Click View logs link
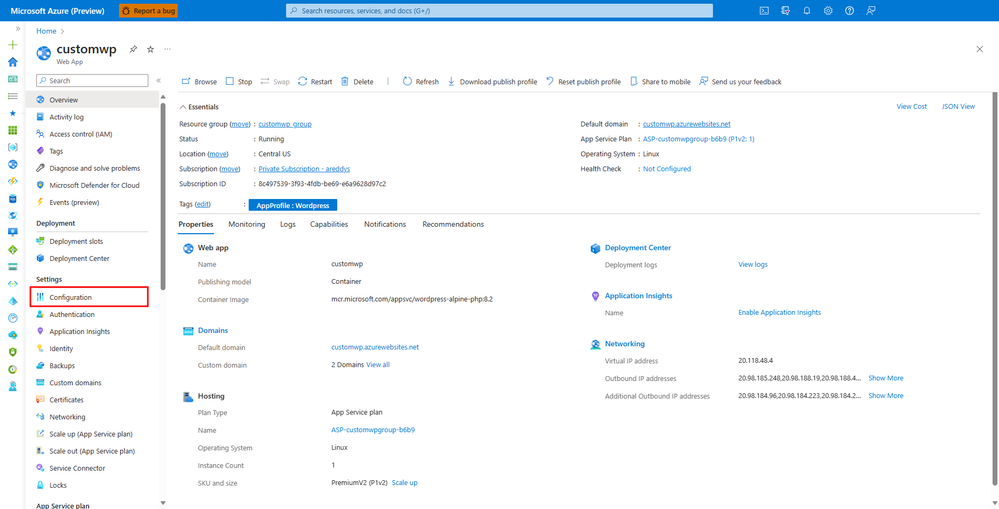 pos(753,264)
